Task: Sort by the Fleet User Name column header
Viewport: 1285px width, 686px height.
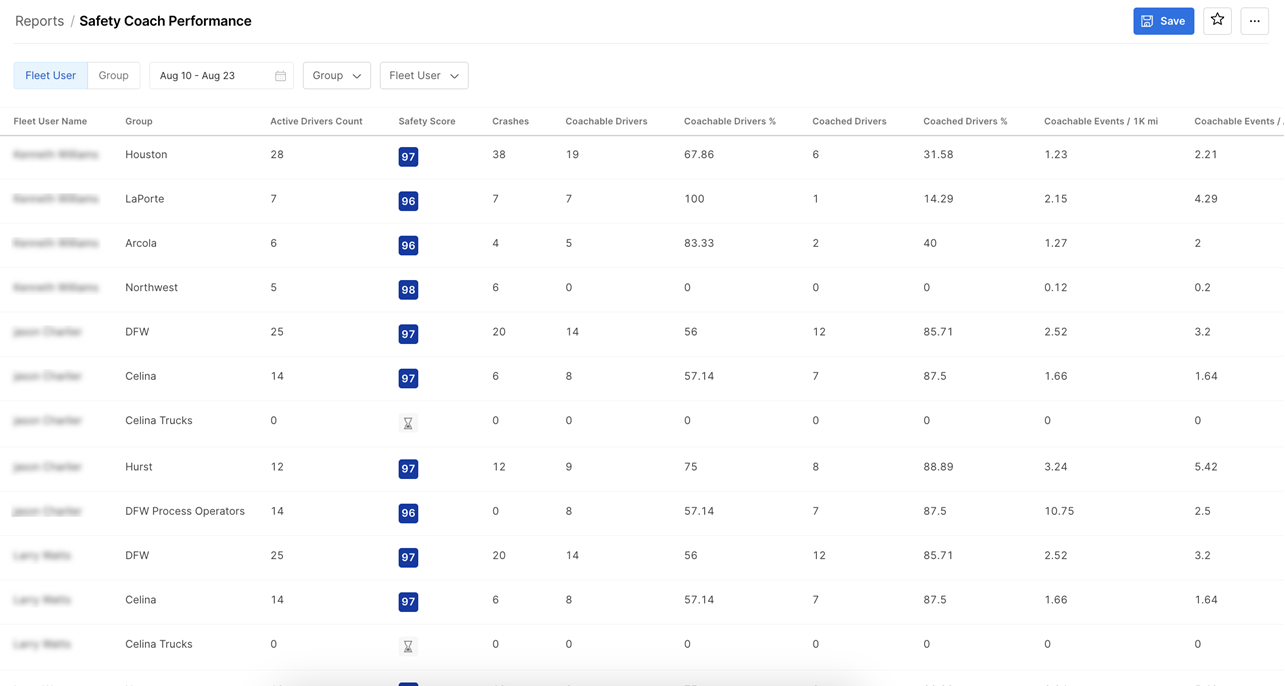Action: pyautogui.click(x=50, y=121)
